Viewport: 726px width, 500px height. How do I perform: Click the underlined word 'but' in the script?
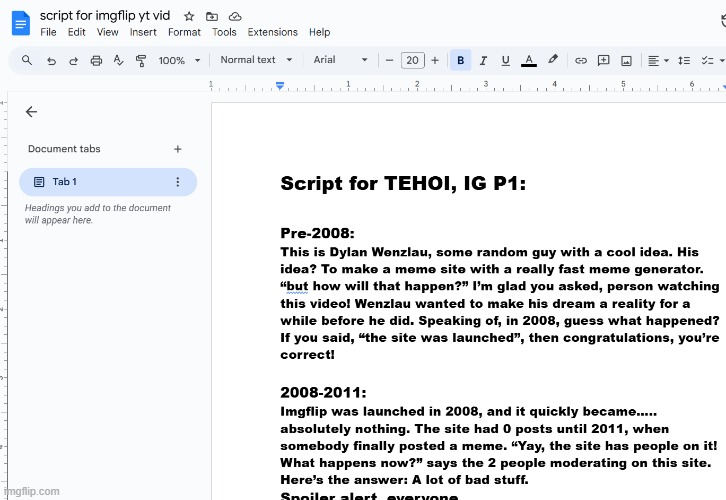(297, 286)
